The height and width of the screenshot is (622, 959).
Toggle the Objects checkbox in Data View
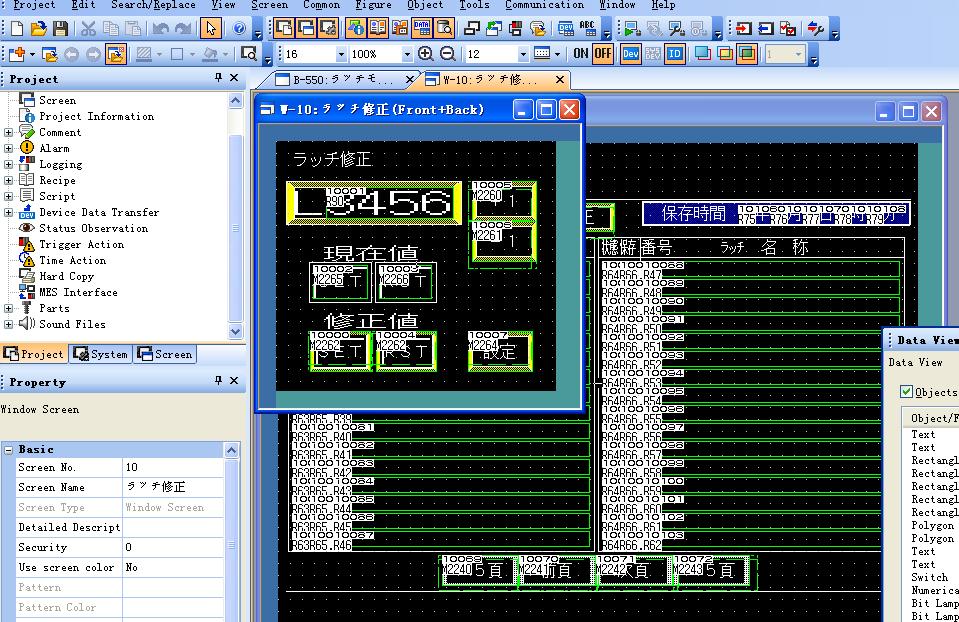click(906, 392)
